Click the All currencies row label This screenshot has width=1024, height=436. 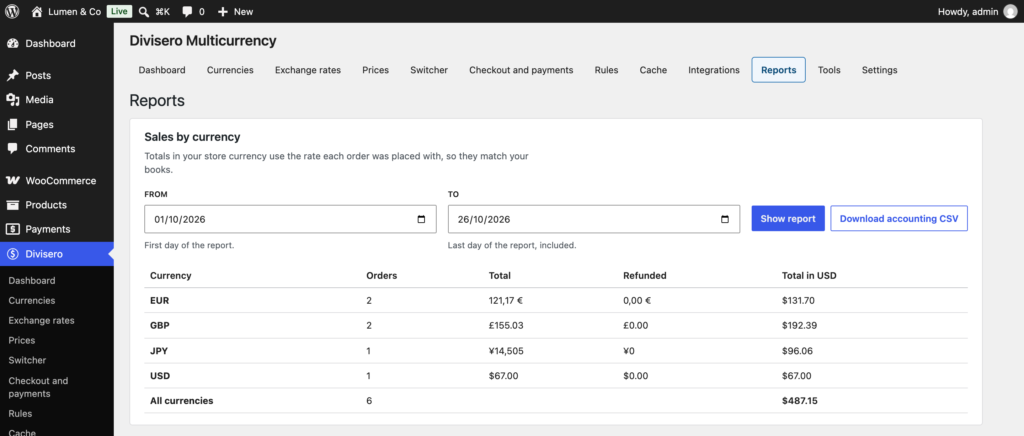coord(182,401)
